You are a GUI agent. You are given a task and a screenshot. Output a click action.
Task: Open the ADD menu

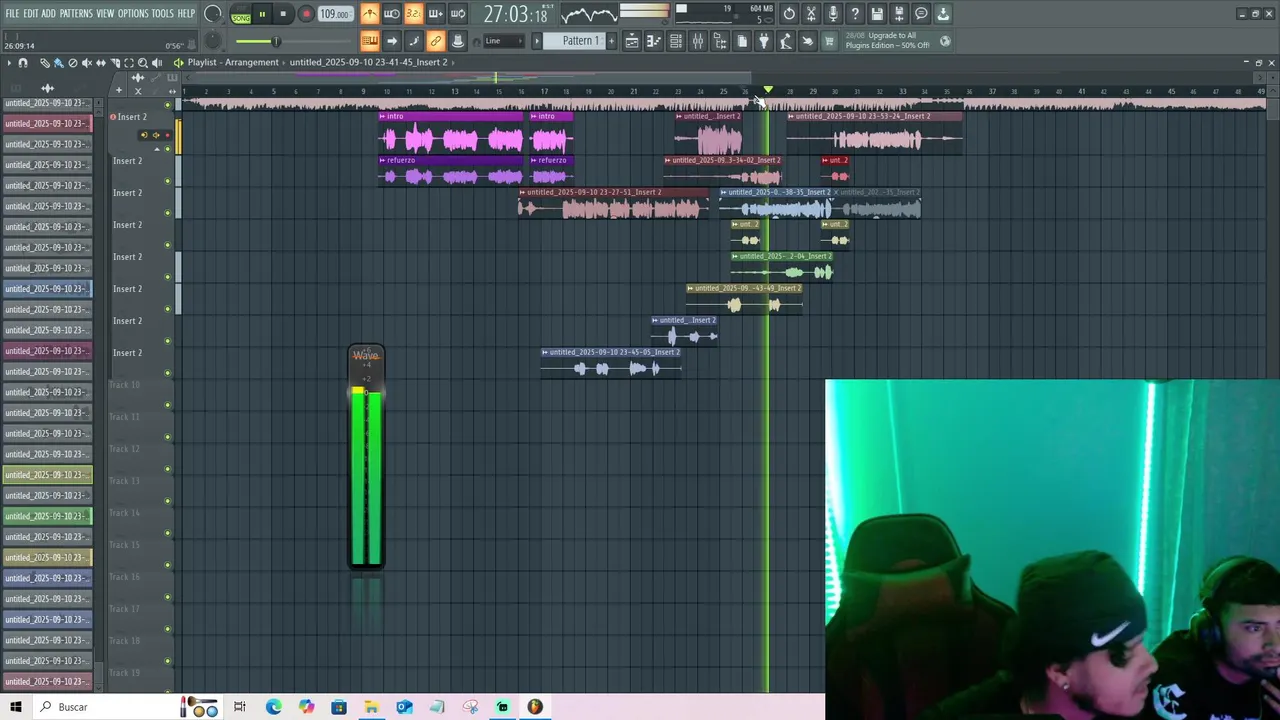(49, 13)
